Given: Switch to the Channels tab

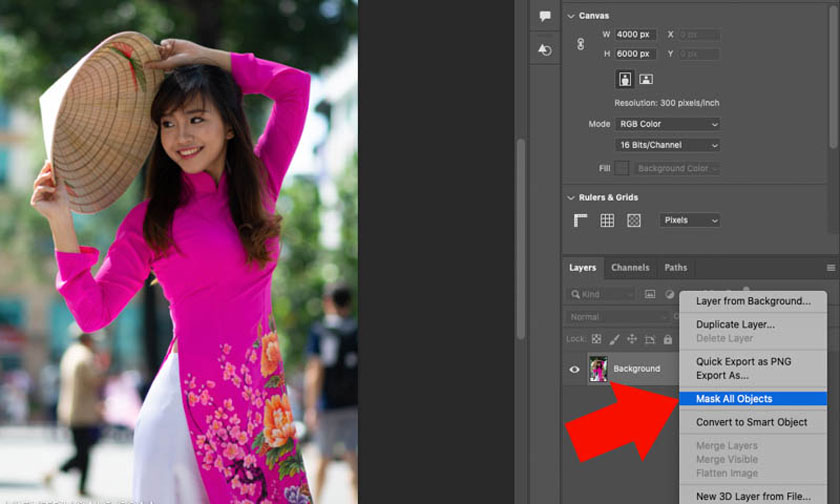Looking at the screenshot, I should [x=630, y=268].
